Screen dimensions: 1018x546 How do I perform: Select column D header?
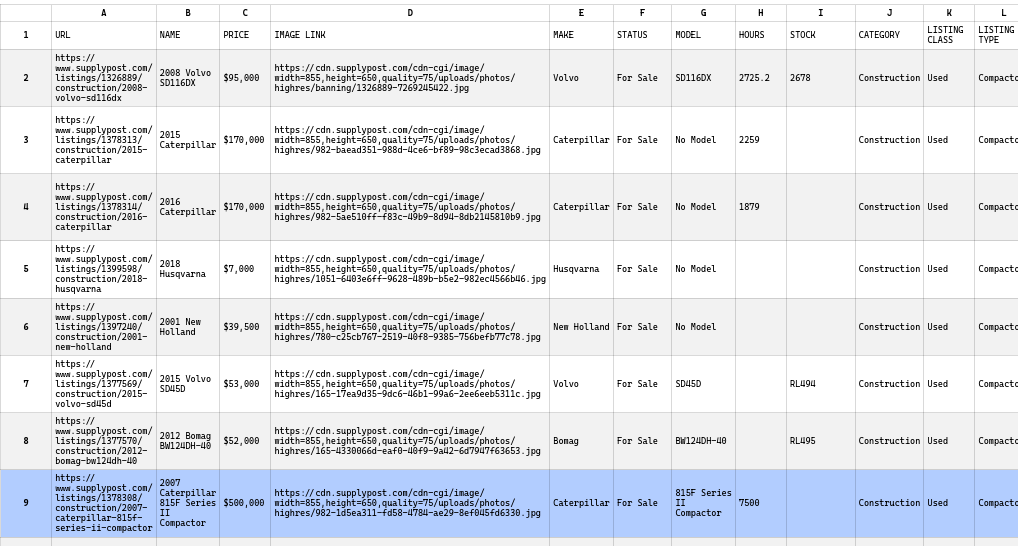tap(409, 13)
